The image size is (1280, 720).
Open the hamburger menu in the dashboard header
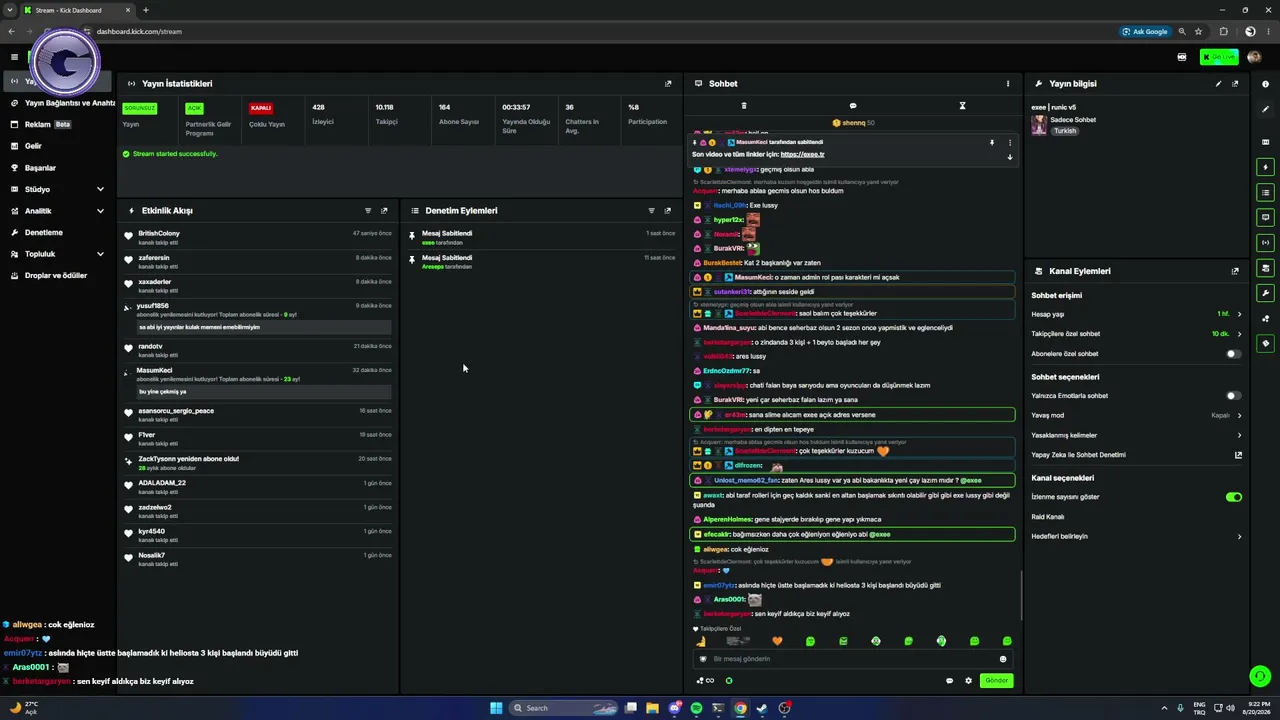[14, 57]
